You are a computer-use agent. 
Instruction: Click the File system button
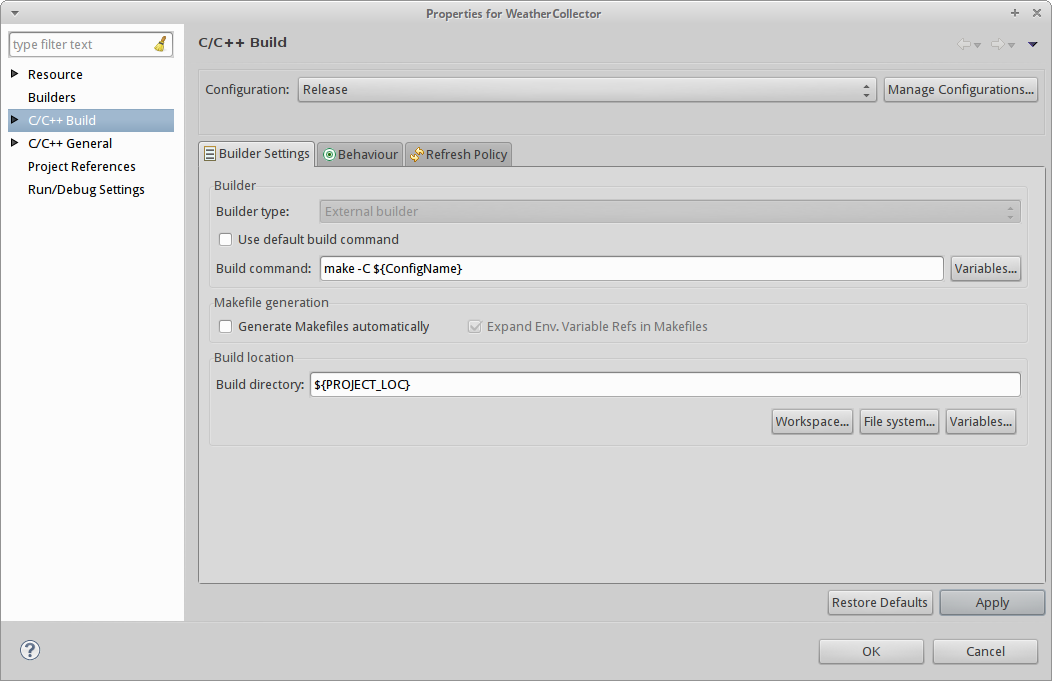click(x=899, y=422)
